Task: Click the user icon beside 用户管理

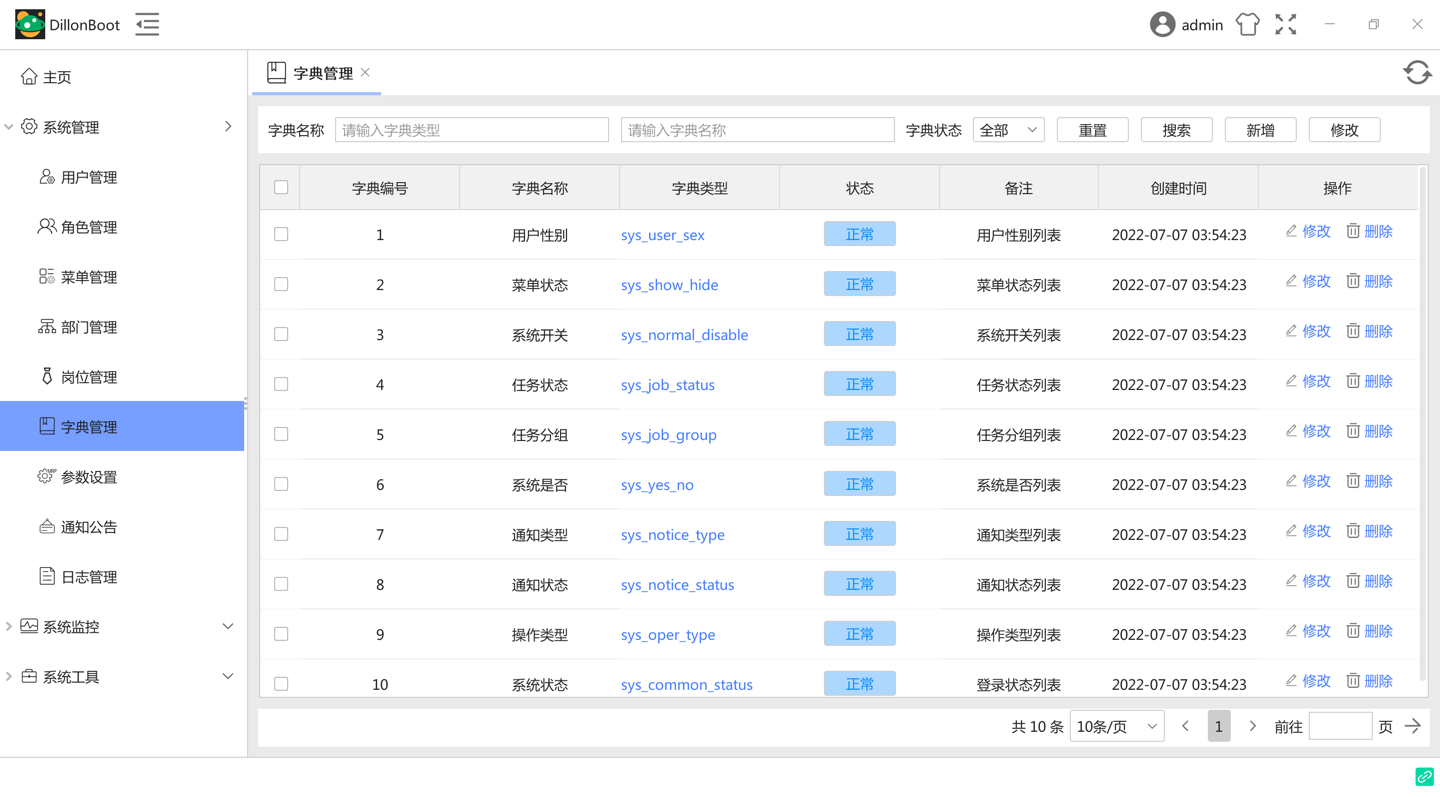Action: tap(47, 176)
